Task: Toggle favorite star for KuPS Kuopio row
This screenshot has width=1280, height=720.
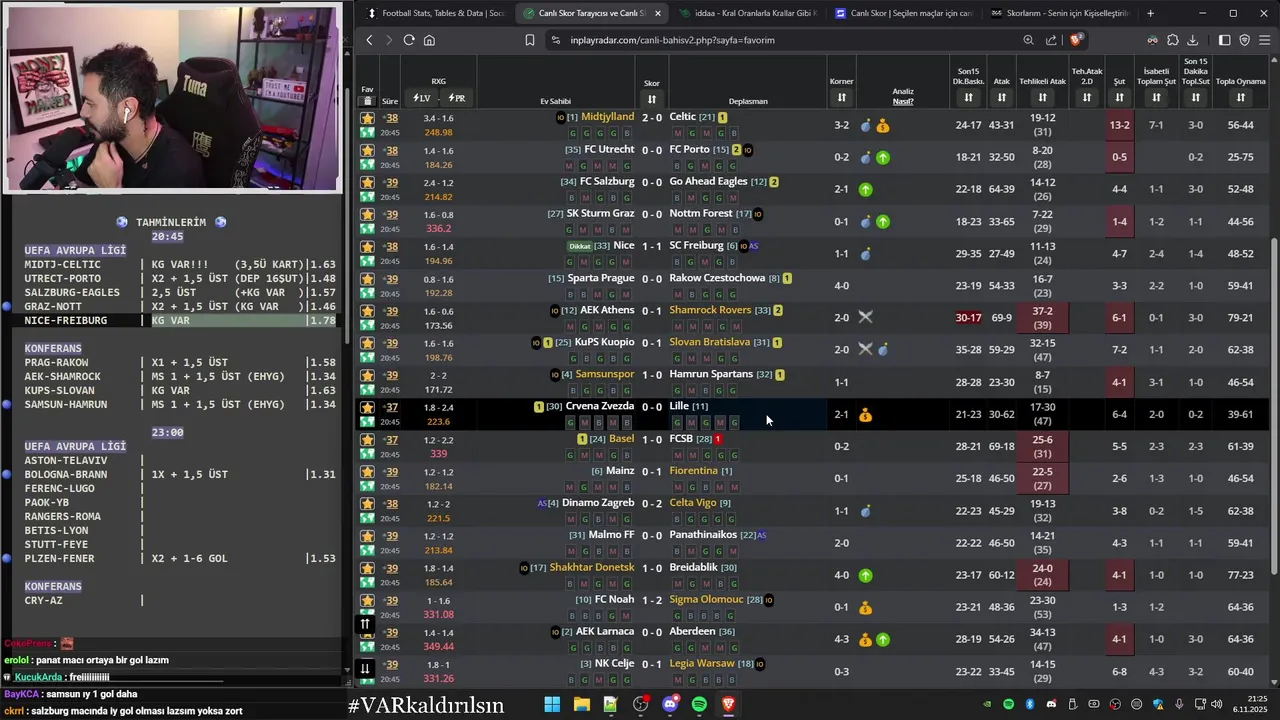Action: 368,343
